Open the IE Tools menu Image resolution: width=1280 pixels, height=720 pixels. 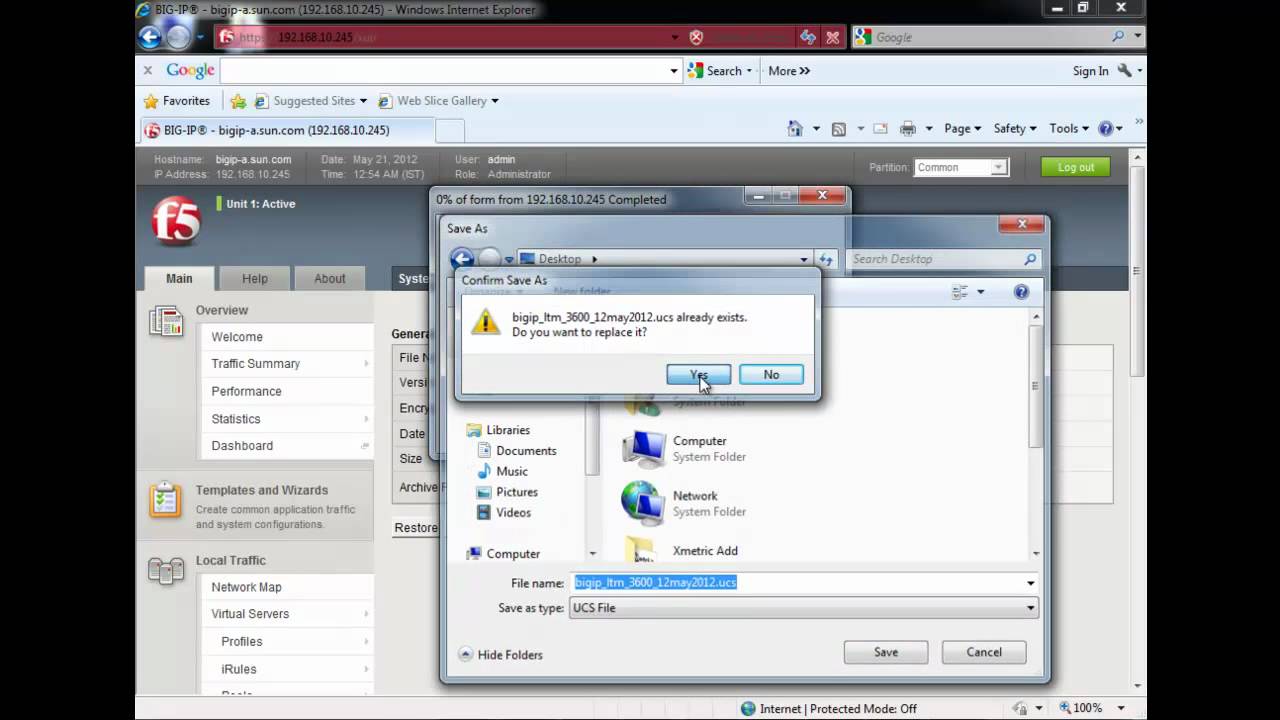(1069, 129)
